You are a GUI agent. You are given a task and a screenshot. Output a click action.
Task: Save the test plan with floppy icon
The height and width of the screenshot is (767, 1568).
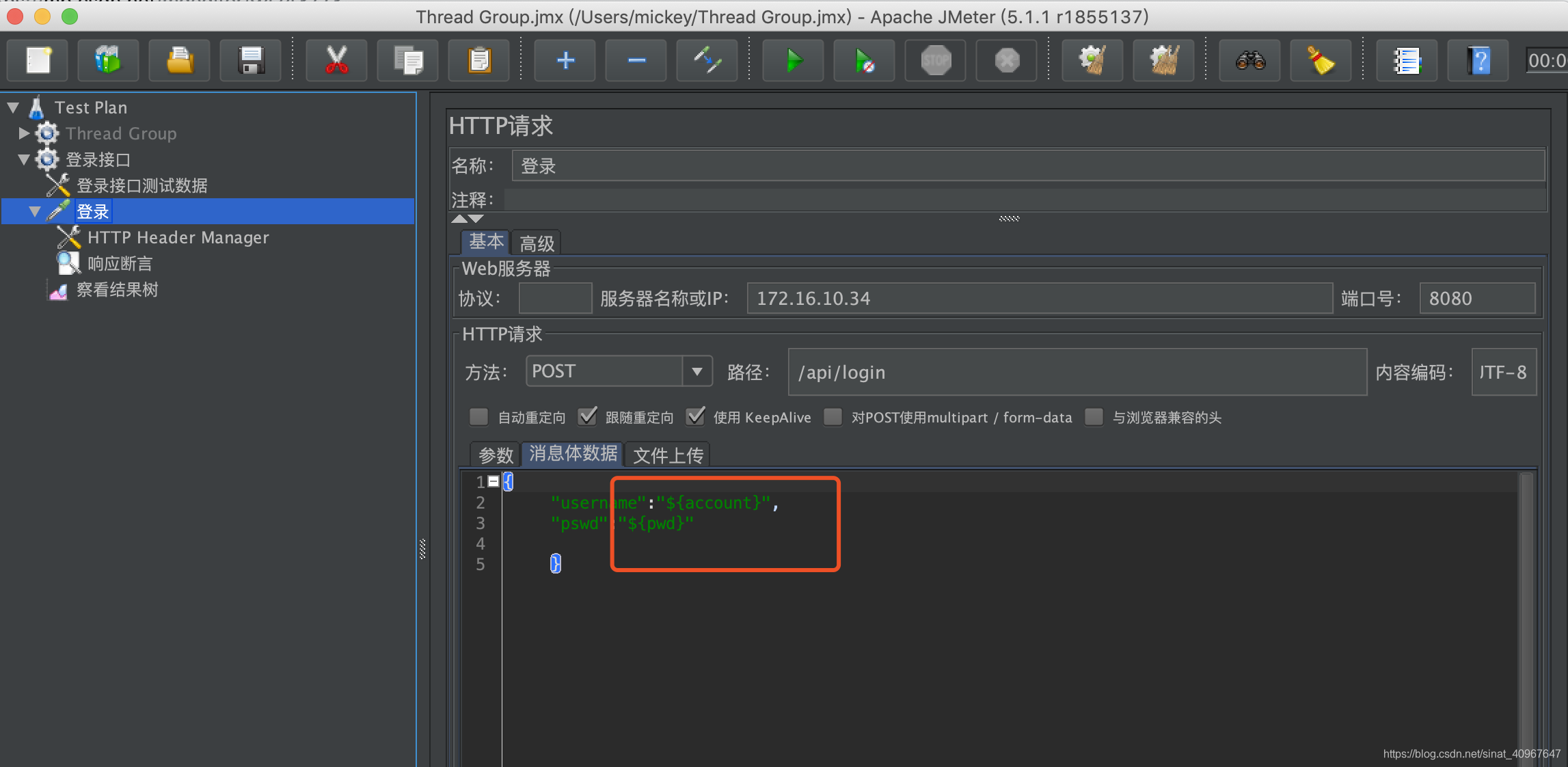tap(250, 61)
